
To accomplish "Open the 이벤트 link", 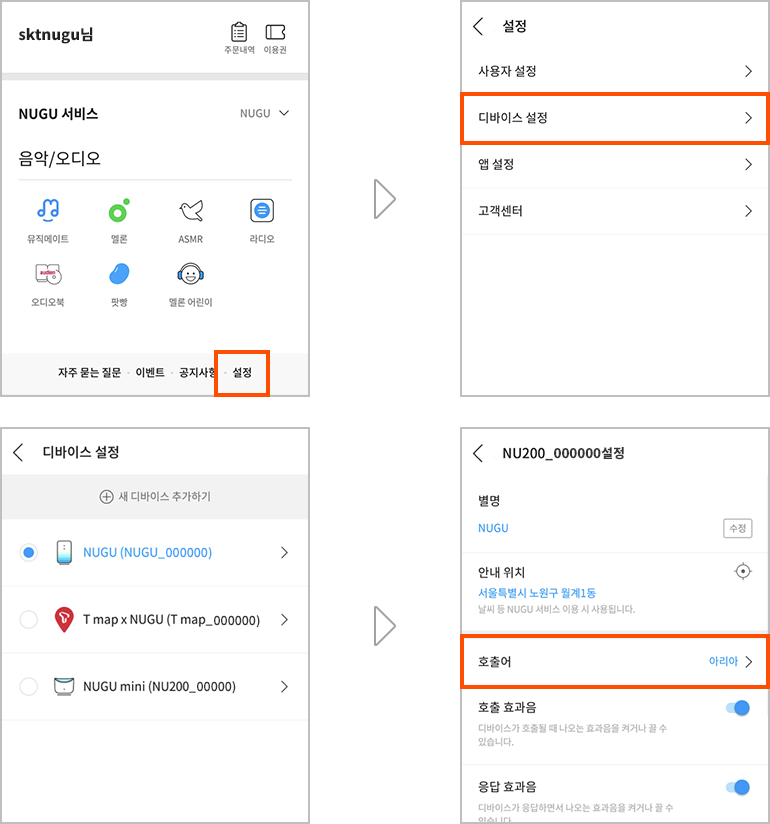I will tap(150, 373).
